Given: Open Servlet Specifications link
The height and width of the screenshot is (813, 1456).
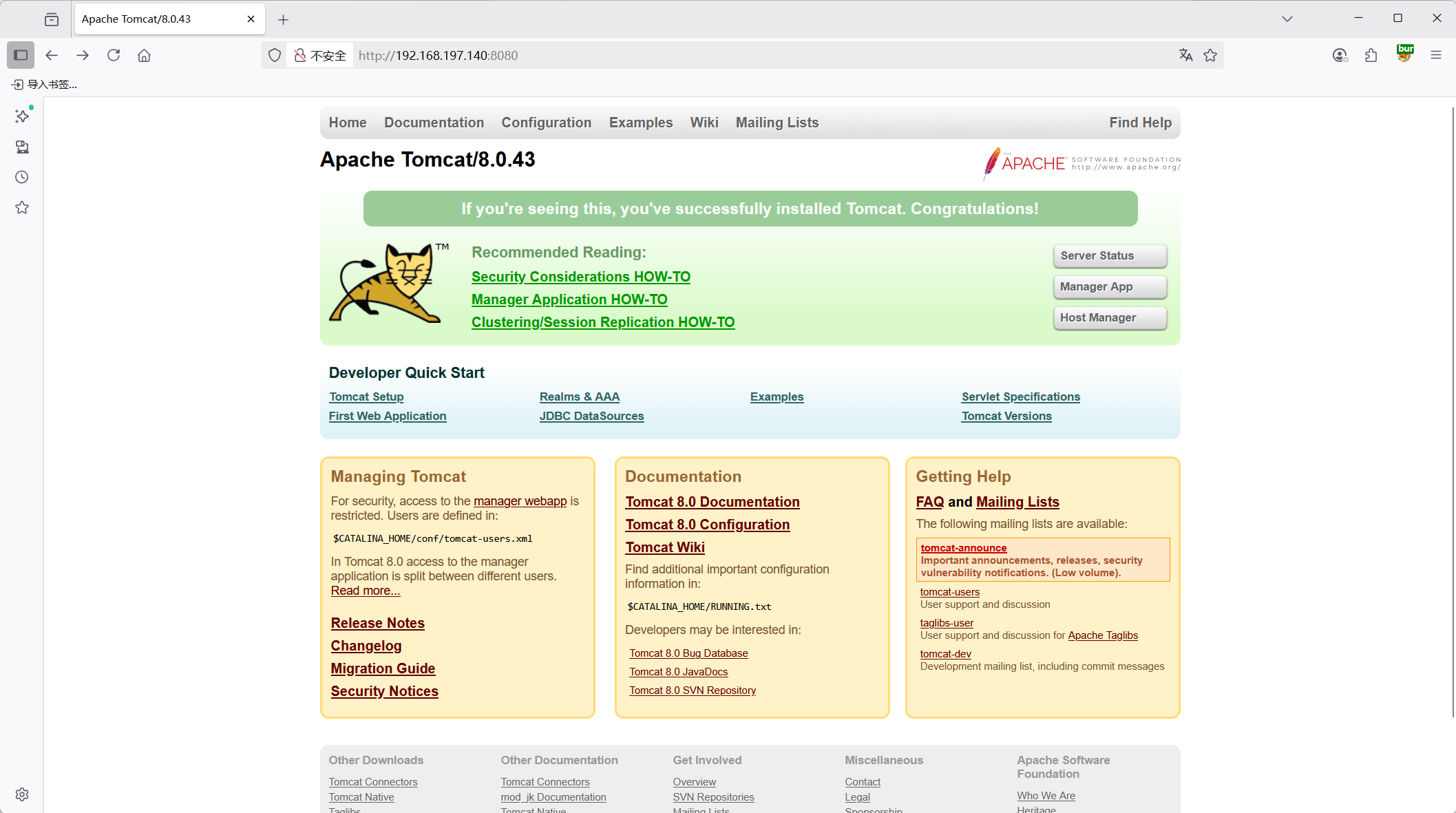Looking at the screenshot, I should pyautogui.click(x=1021, y=397).
